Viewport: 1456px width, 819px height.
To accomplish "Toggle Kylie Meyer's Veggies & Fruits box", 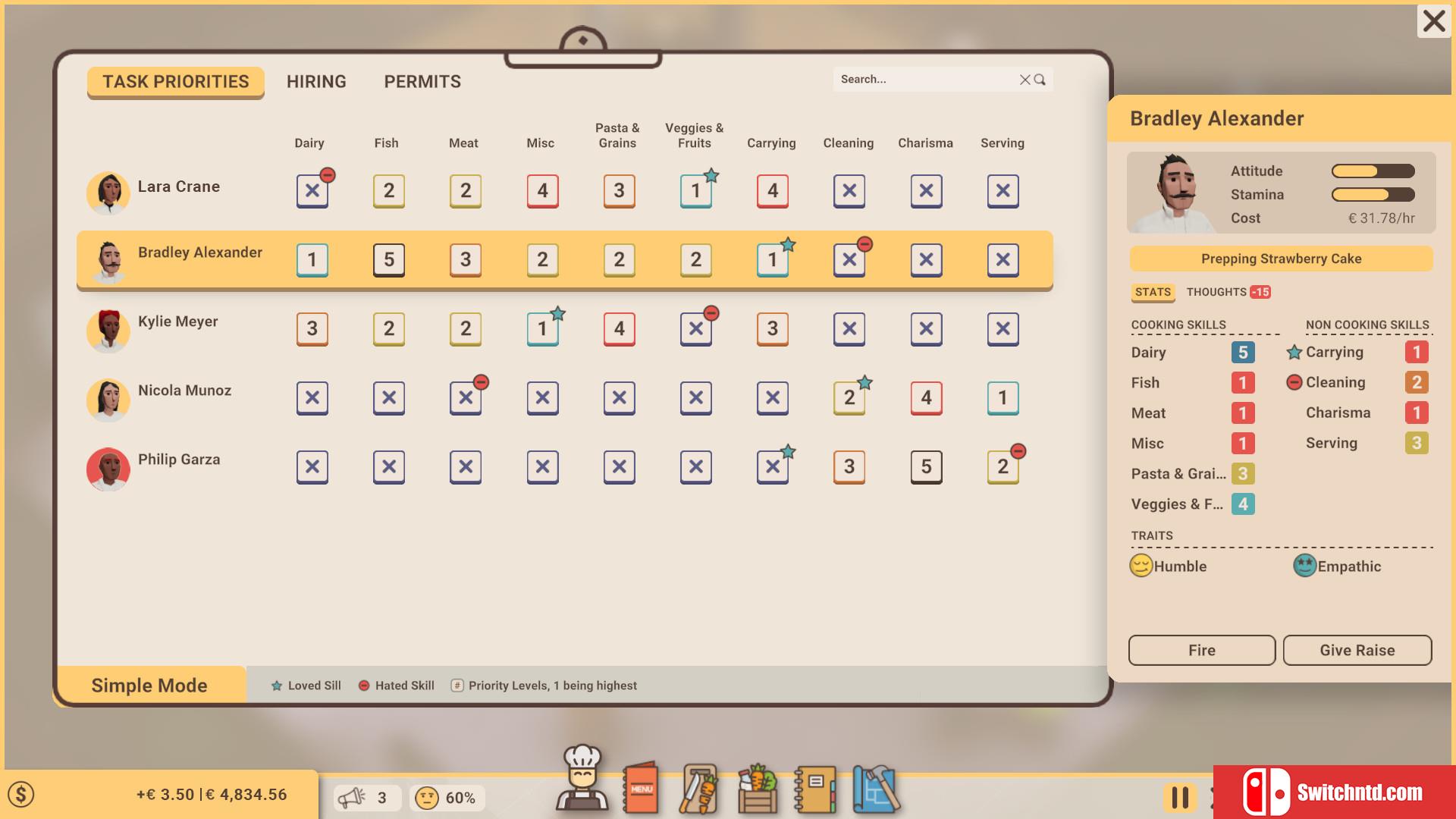I will click(x=696, y=329).
